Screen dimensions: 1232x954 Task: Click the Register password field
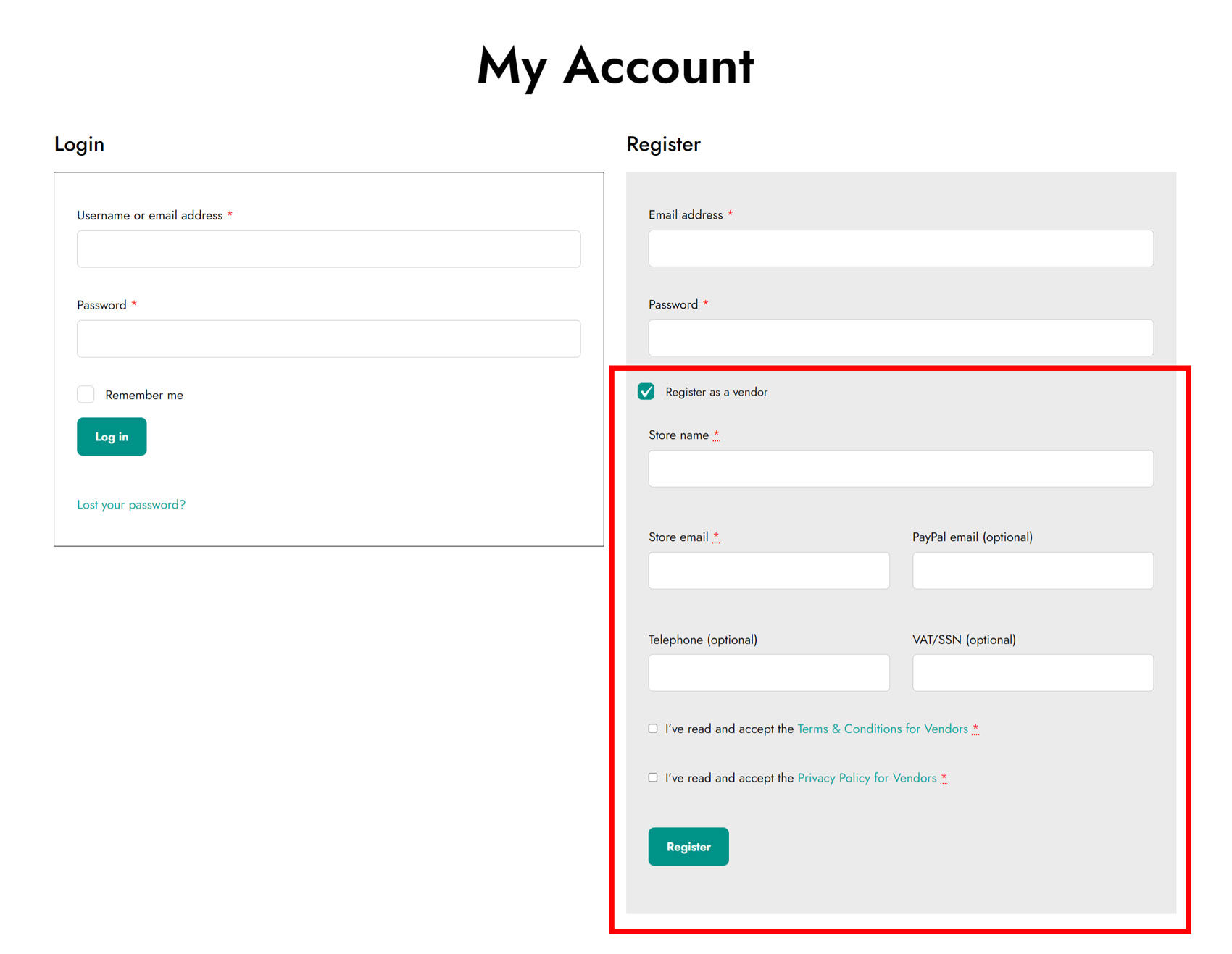[901, 338]
